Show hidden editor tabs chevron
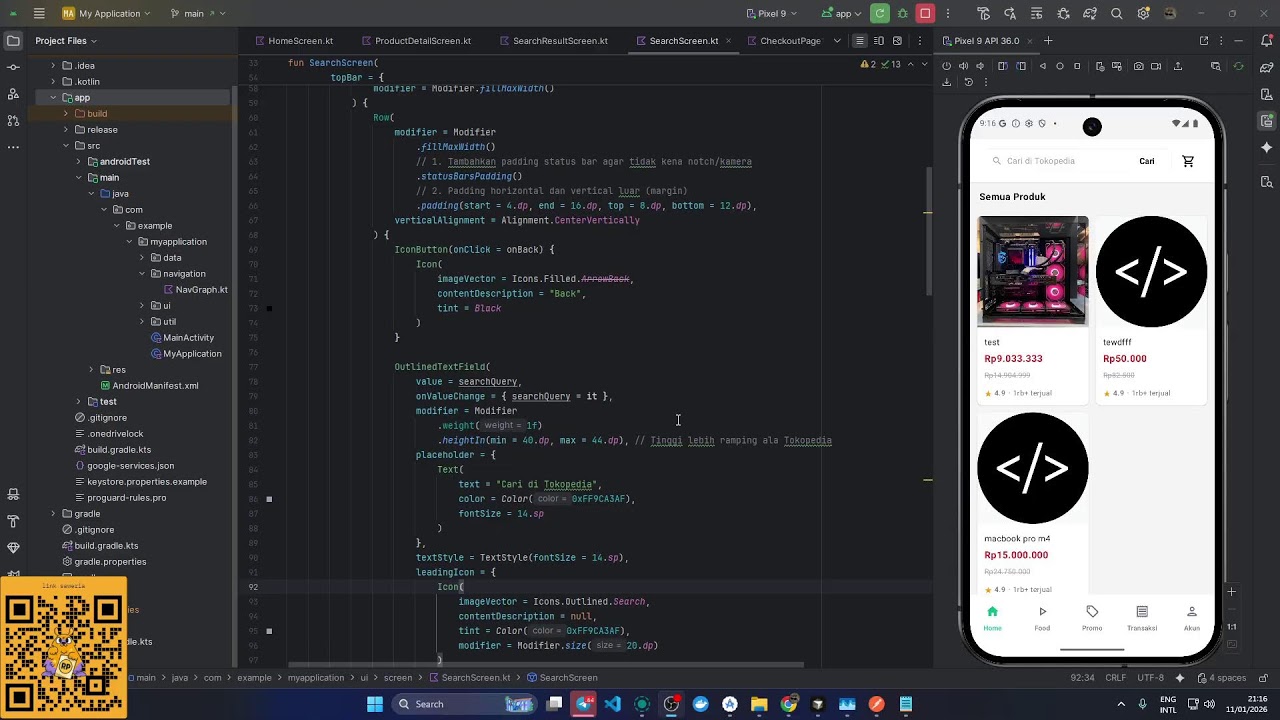The width and height of the screenshot is (1280, 720). click(x=838, y=41)
